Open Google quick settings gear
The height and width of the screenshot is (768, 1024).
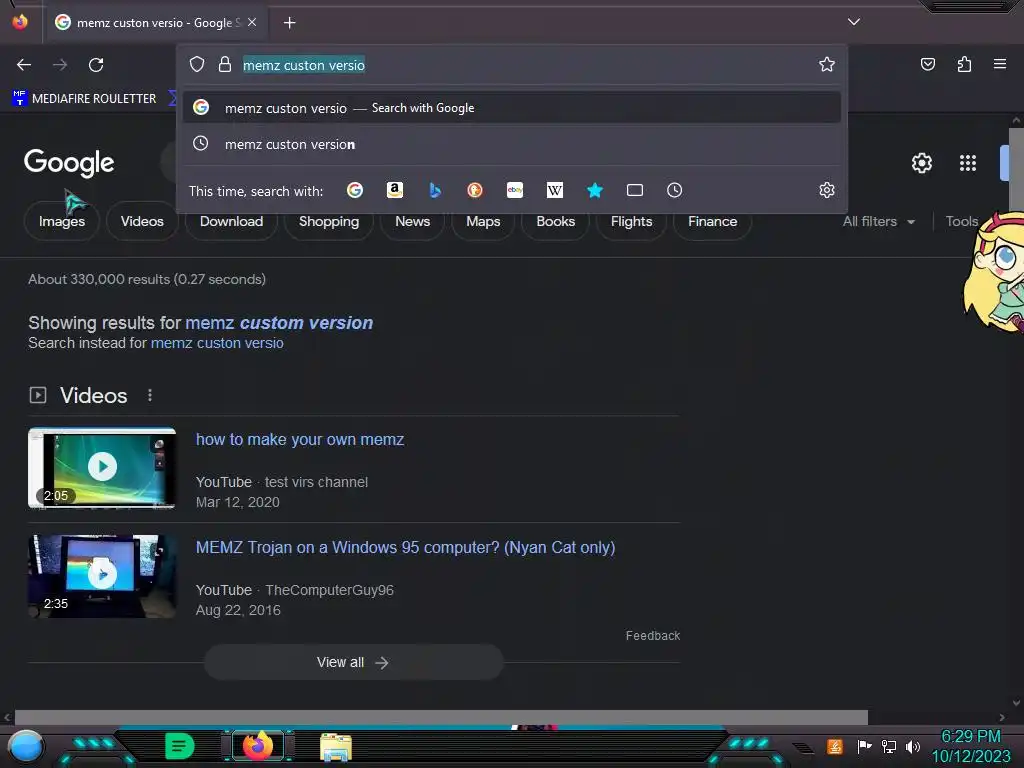pyautogui.click(x=921, y=163)
